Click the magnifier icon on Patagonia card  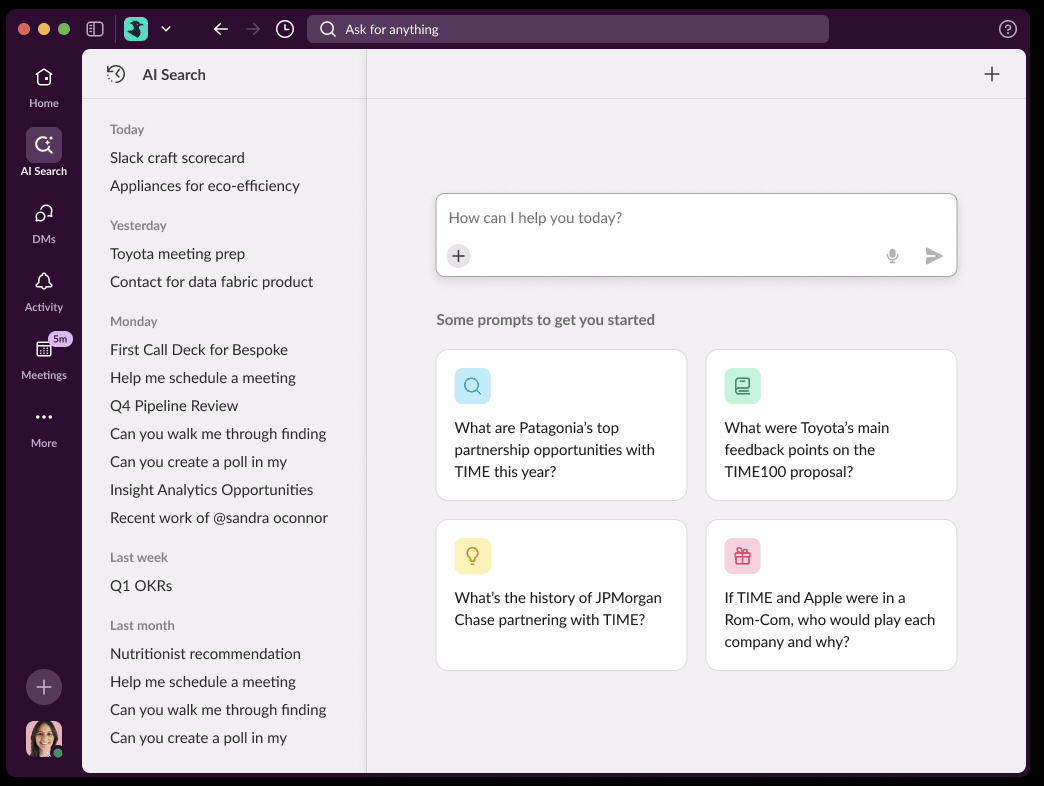click(473, 386)
